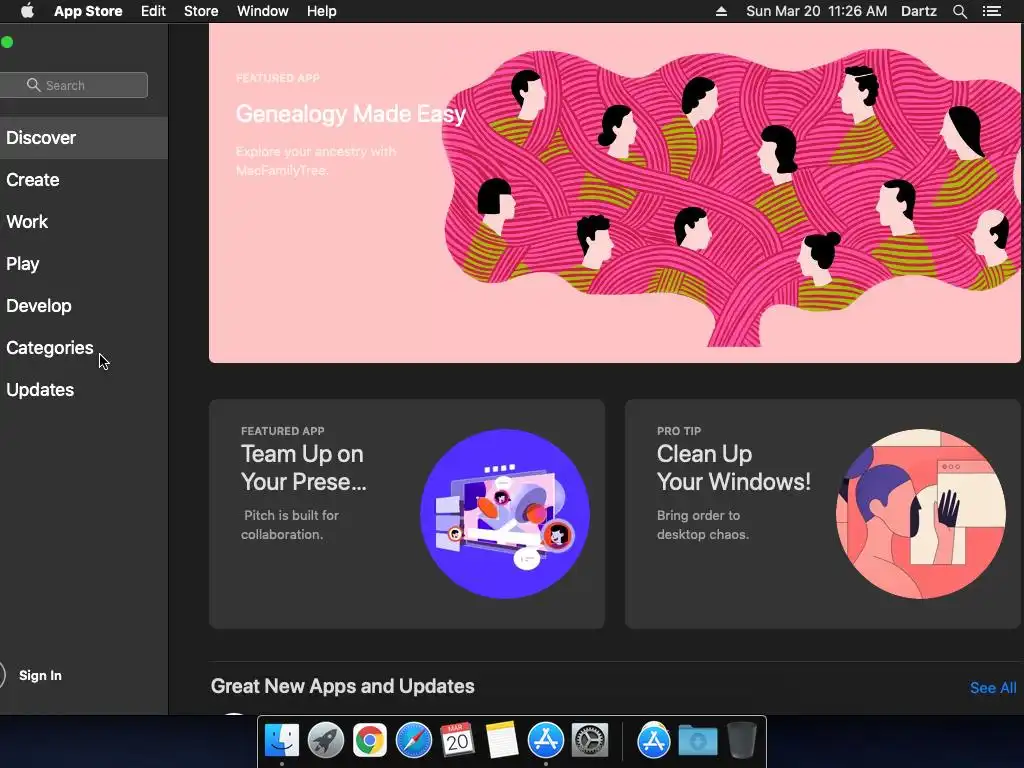
Task: Open the Help menu
Action: coord(321,11)
